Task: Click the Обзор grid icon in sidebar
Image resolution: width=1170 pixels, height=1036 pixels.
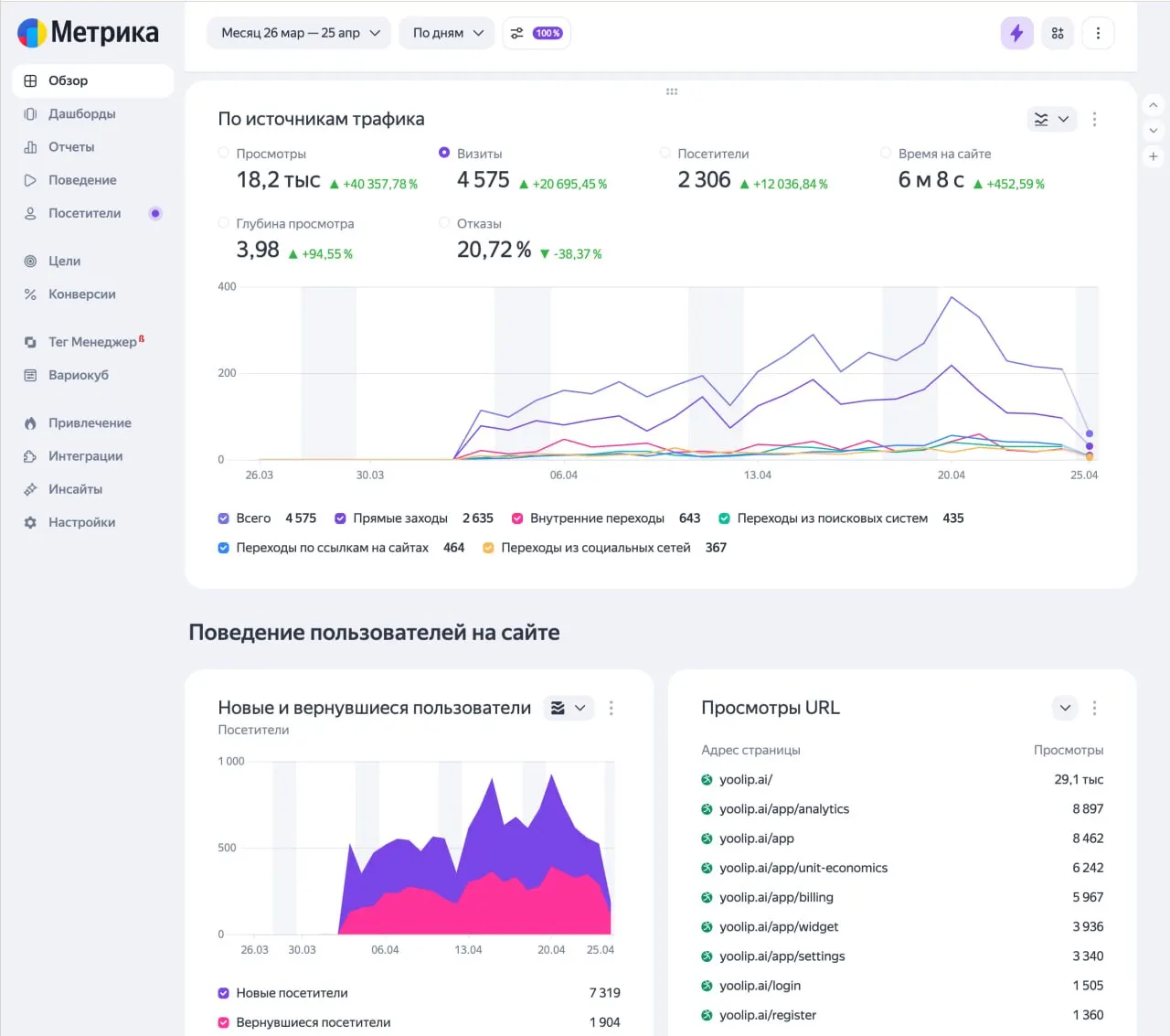Action: coord(30,80)
